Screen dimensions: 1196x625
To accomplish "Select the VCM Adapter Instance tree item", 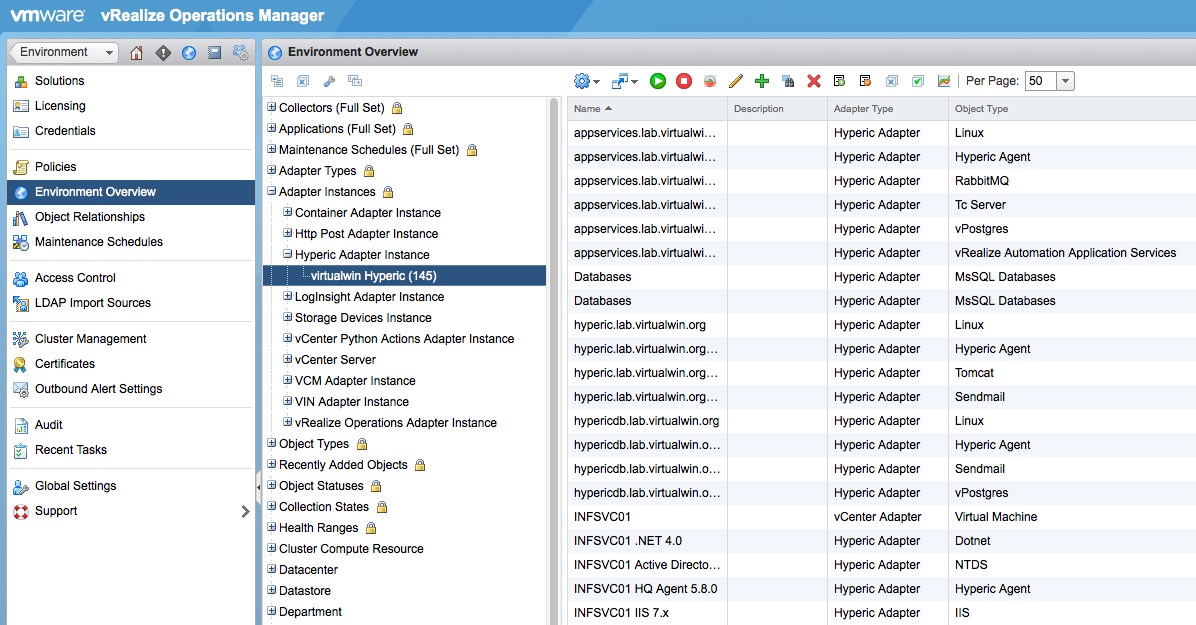I will point(355,381).
